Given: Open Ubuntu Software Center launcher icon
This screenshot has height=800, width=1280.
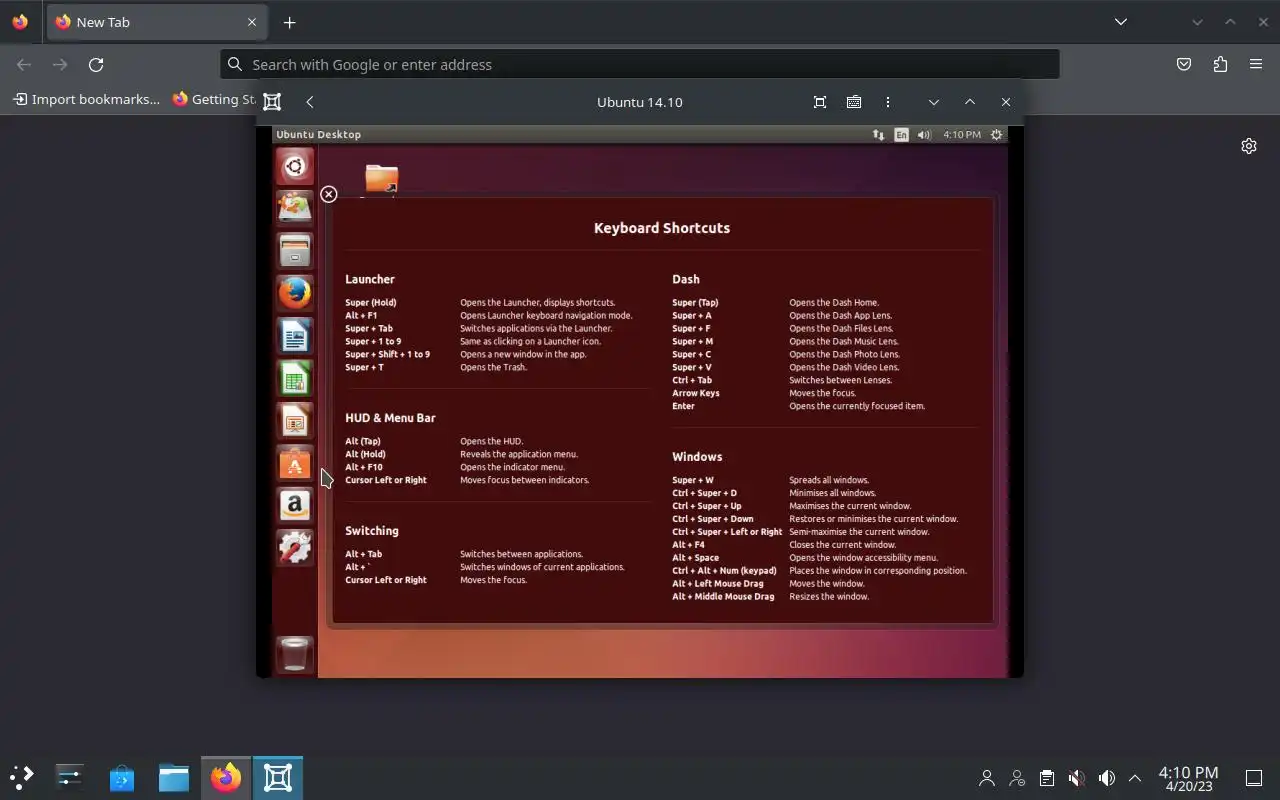Looking at the screenshot, I should pos(294,463).
